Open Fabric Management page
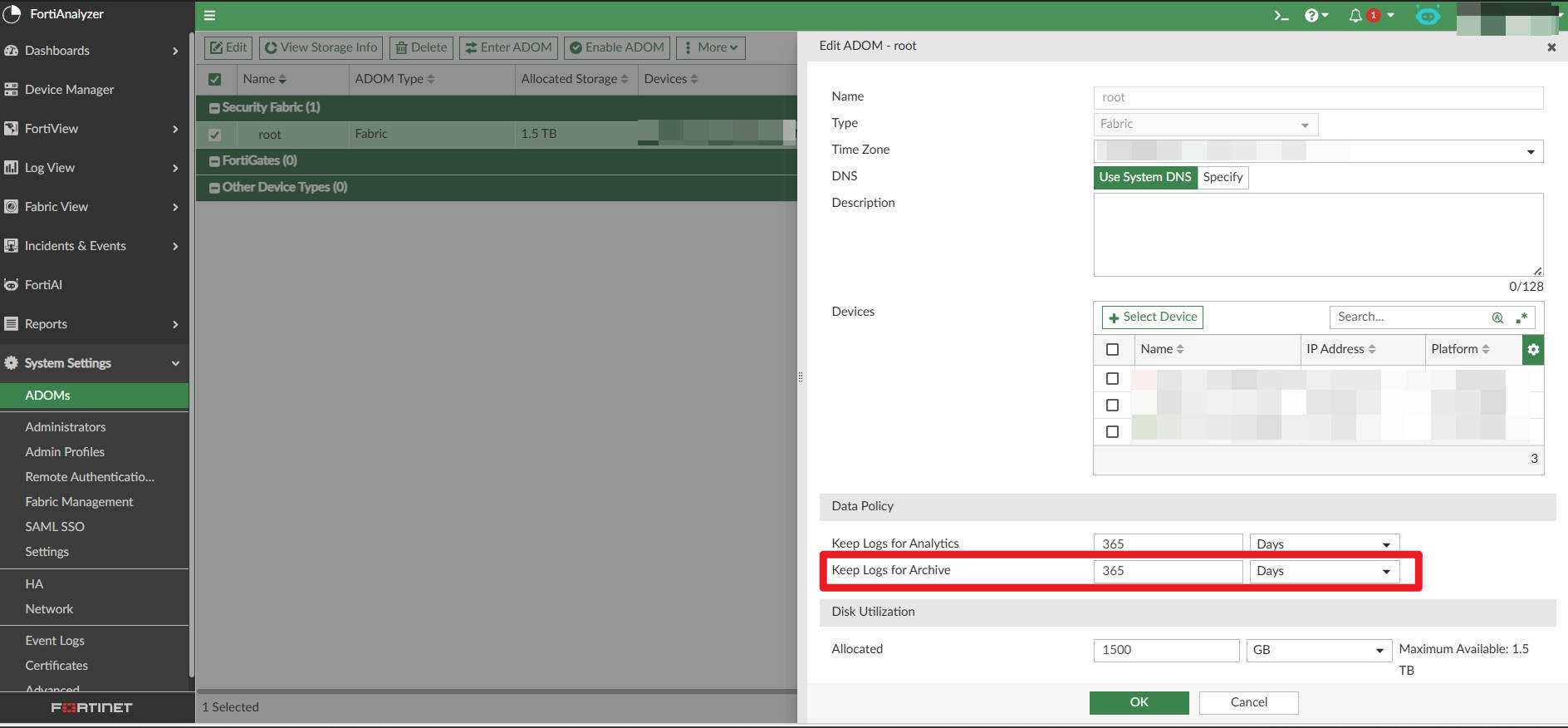1568x728 pixels. (79, 502)
